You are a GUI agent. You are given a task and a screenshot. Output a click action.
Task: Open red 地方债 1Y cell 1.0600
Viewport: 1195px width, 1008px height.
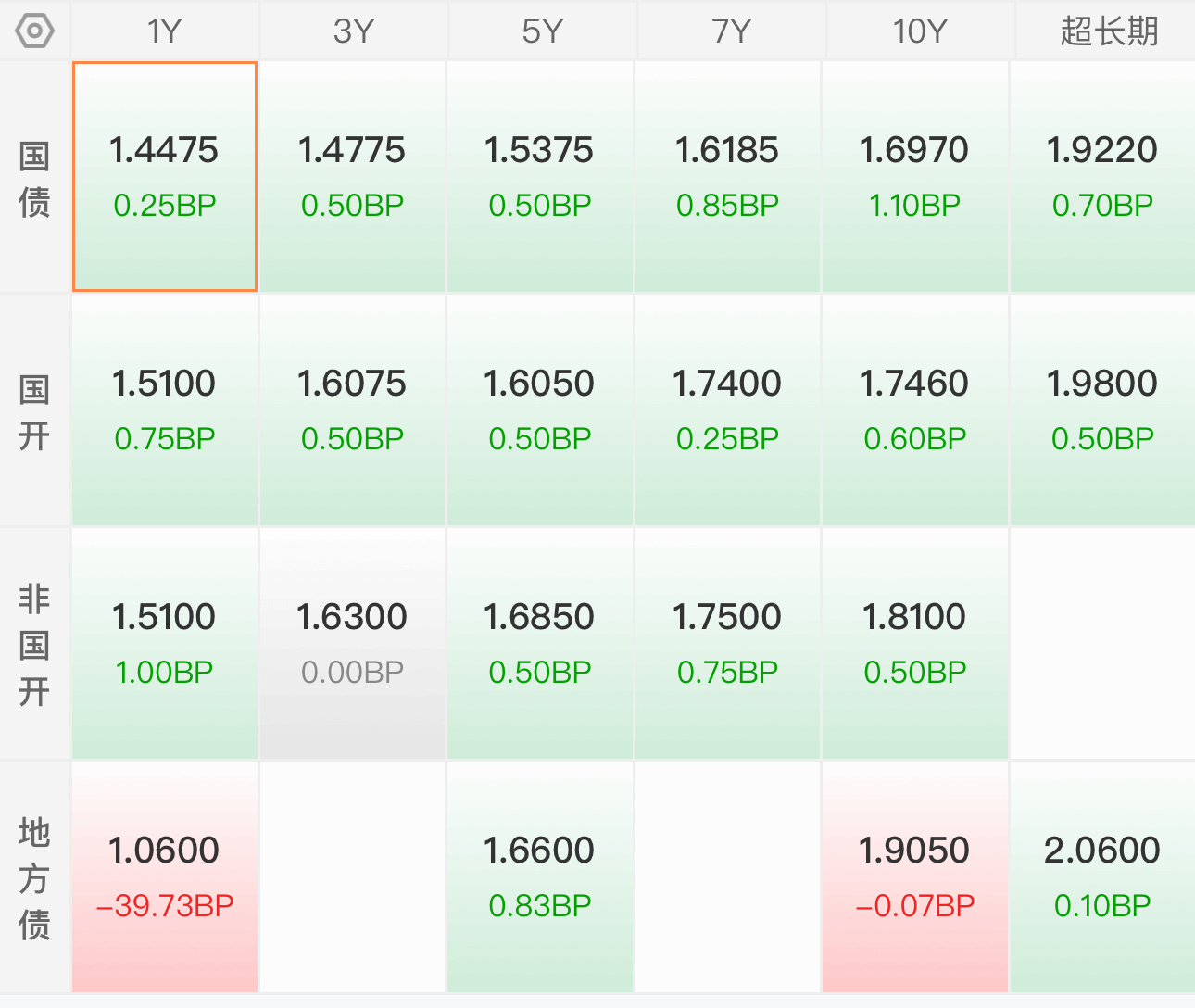point(165,876)
